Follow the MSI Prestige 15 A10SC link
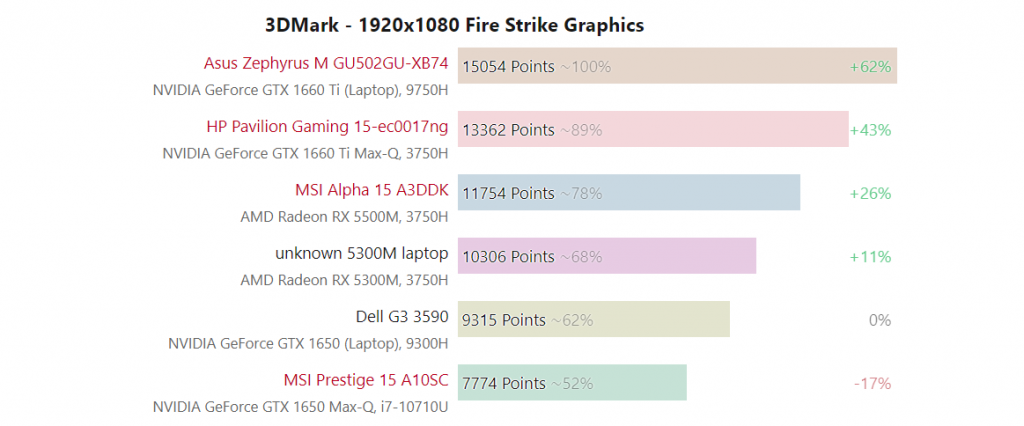1024x426 pixels. tap(366, 380)
